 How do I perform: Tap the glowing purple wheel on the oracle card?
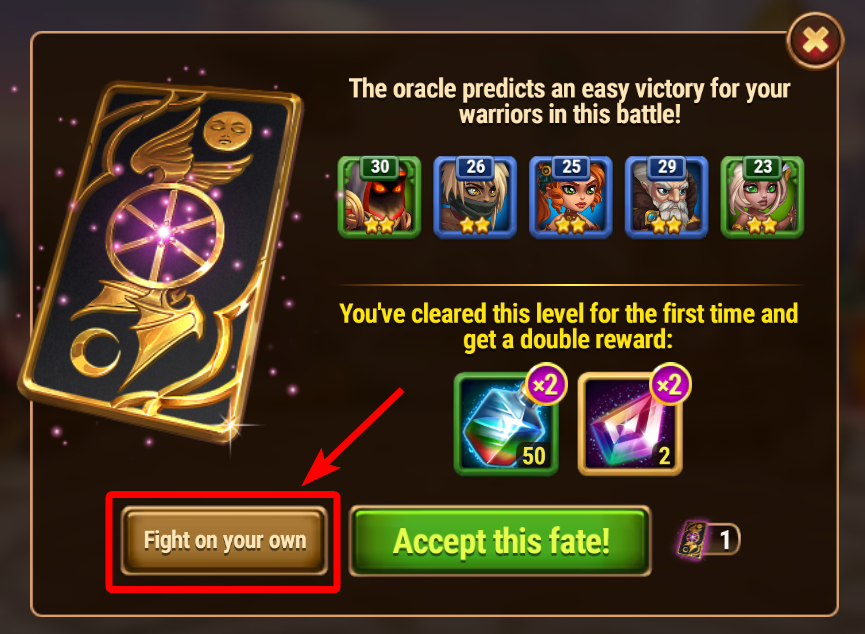click(165, 233)
